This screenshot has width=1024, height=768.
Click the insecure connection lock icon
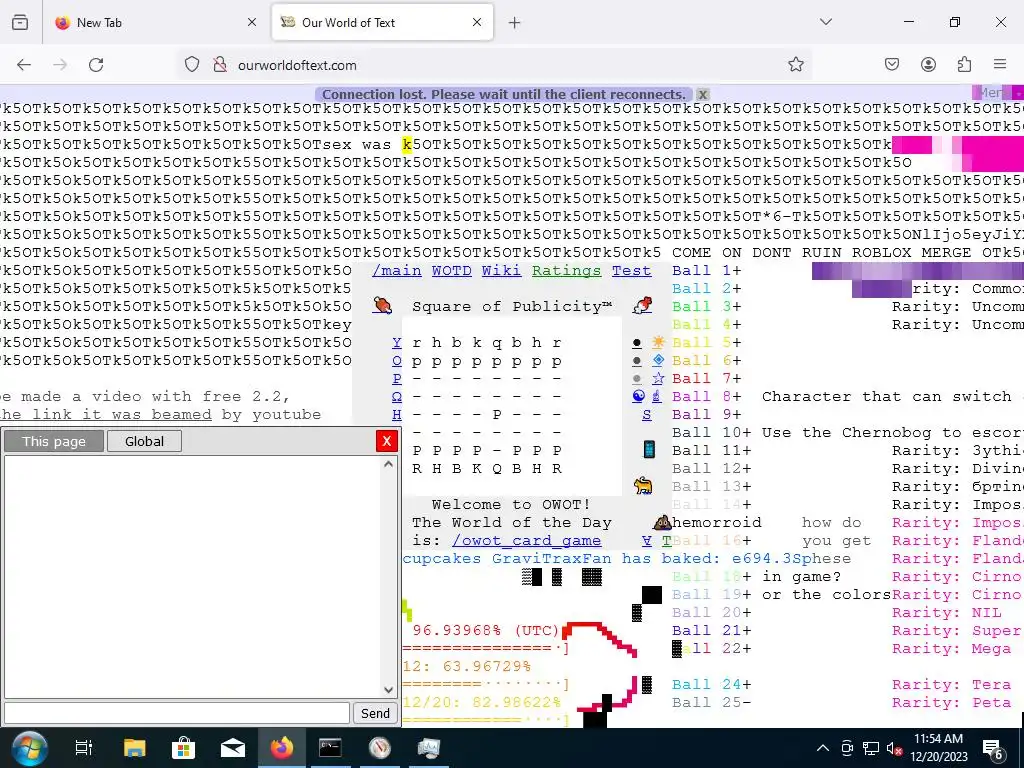[x=220, y=65]
